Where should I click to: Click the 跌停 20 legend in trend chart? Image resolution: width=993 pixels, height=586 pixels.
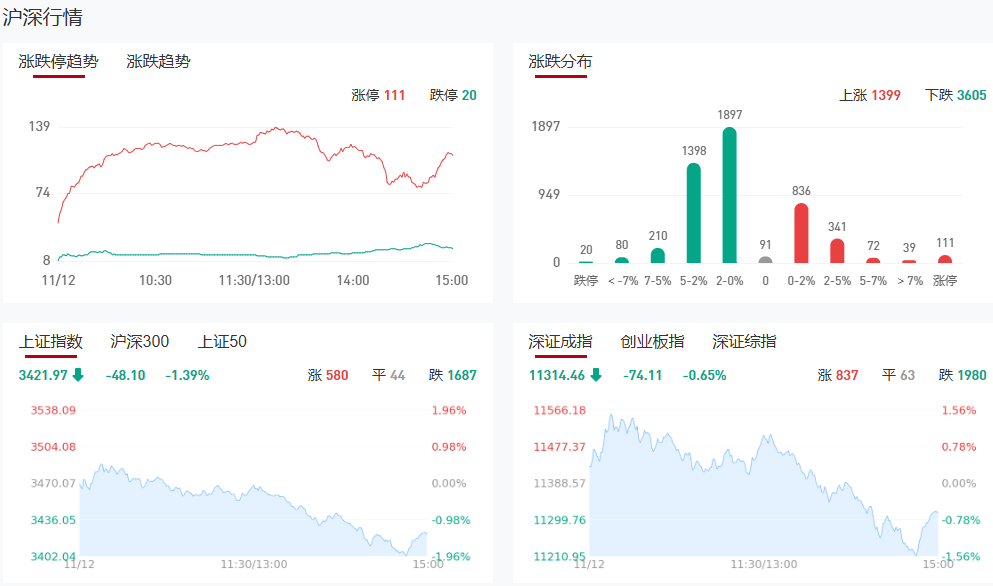(453, 95)
